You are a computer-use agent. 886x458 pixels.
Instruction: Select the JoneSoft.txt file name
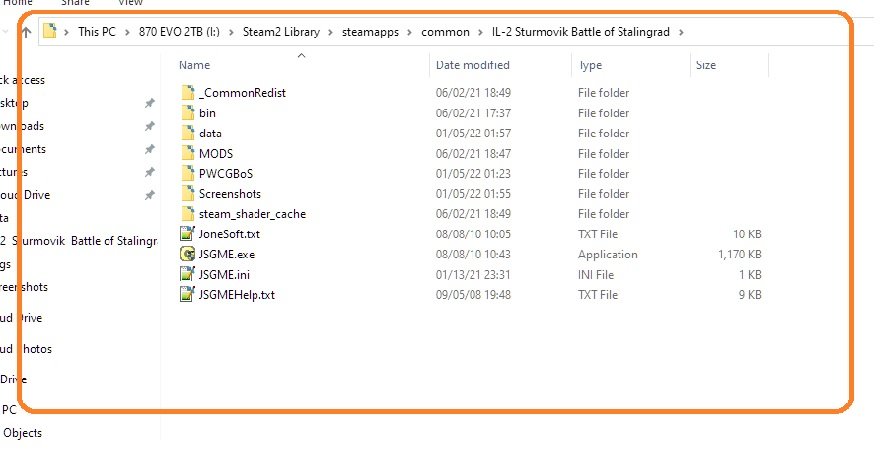229,234
